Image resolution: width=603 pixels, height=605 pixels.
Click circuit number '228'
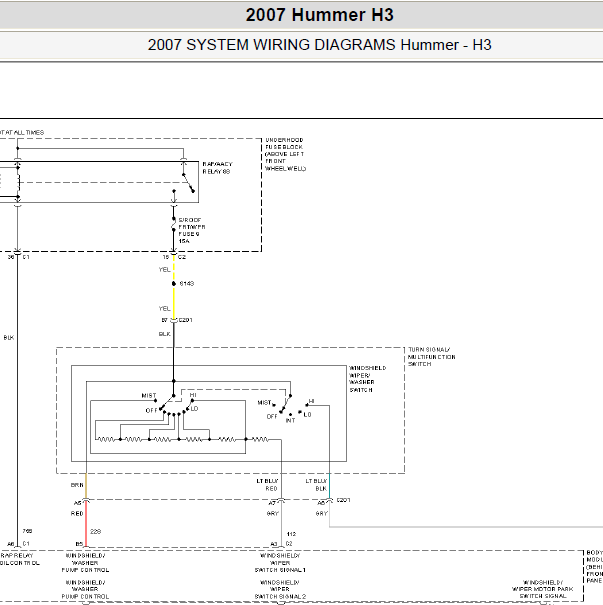95,531
